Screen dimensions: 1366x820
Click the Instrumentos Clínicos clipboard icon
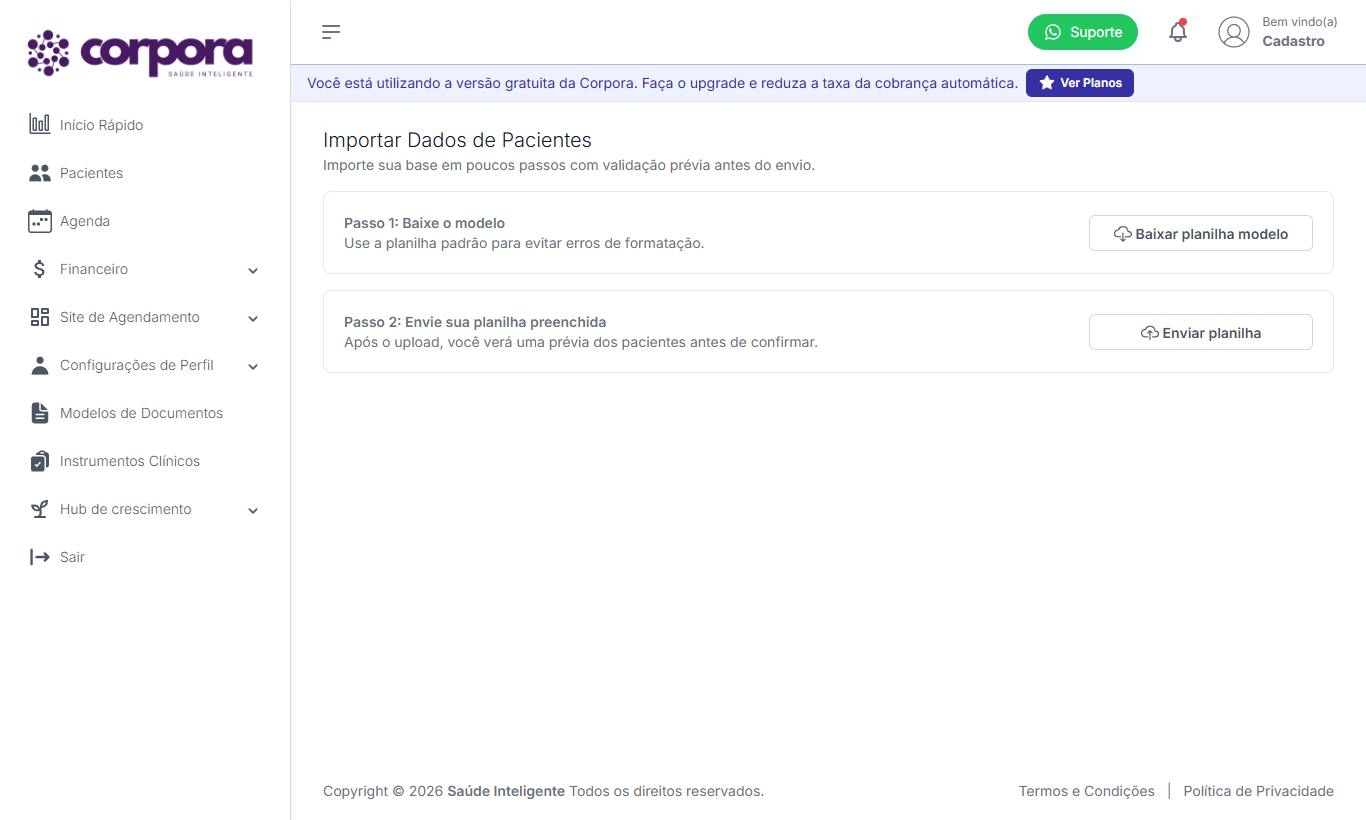click(x=40, y=461)
